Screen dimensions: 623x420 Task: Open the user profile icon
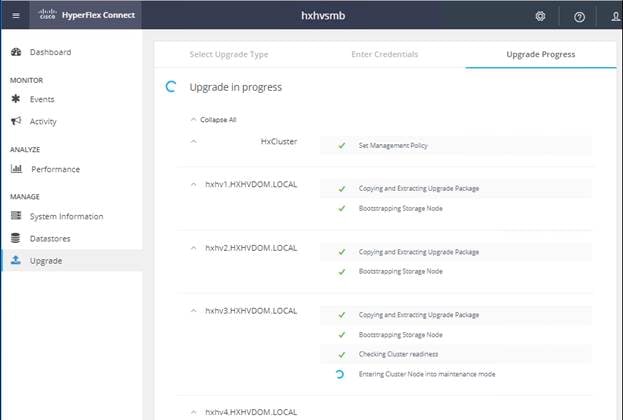click(615, 16)
